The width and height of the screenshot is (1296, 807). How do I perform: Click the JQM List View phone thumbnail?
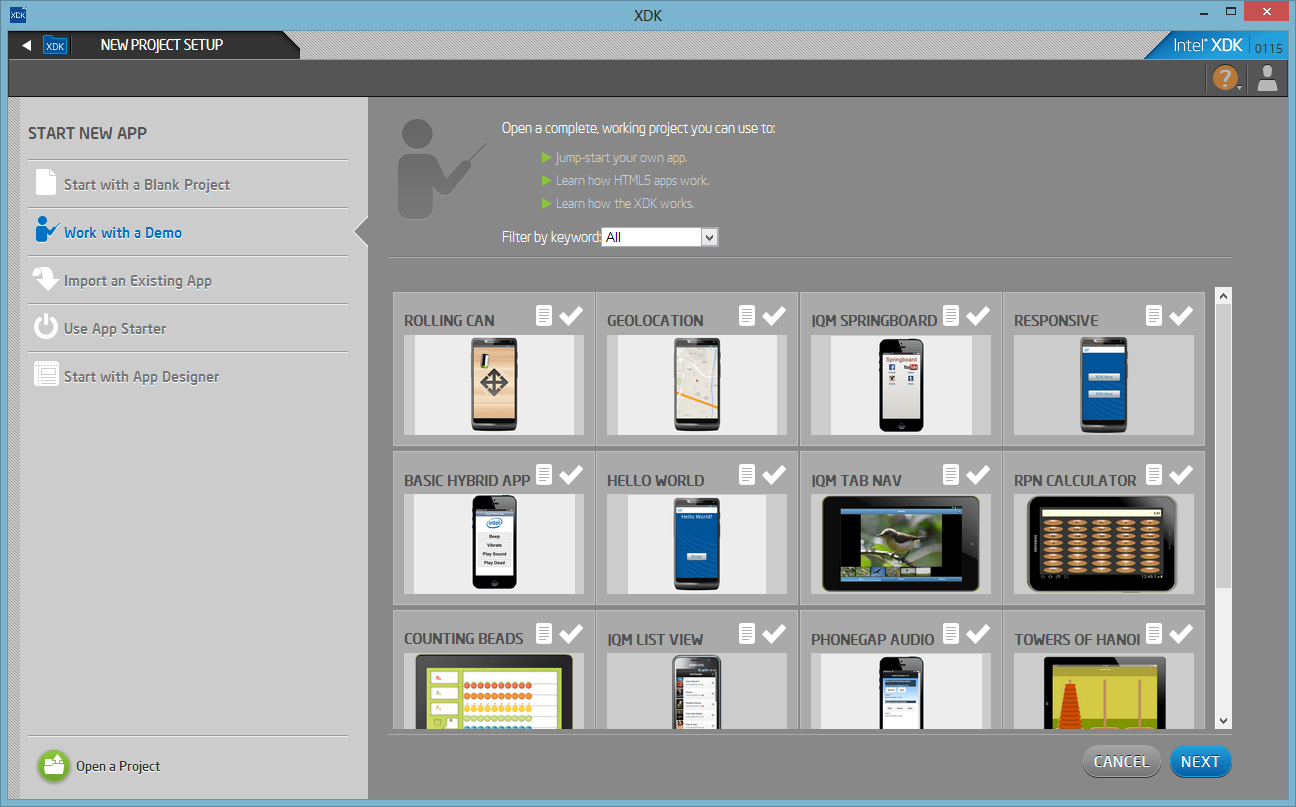(x=697, y=692)
